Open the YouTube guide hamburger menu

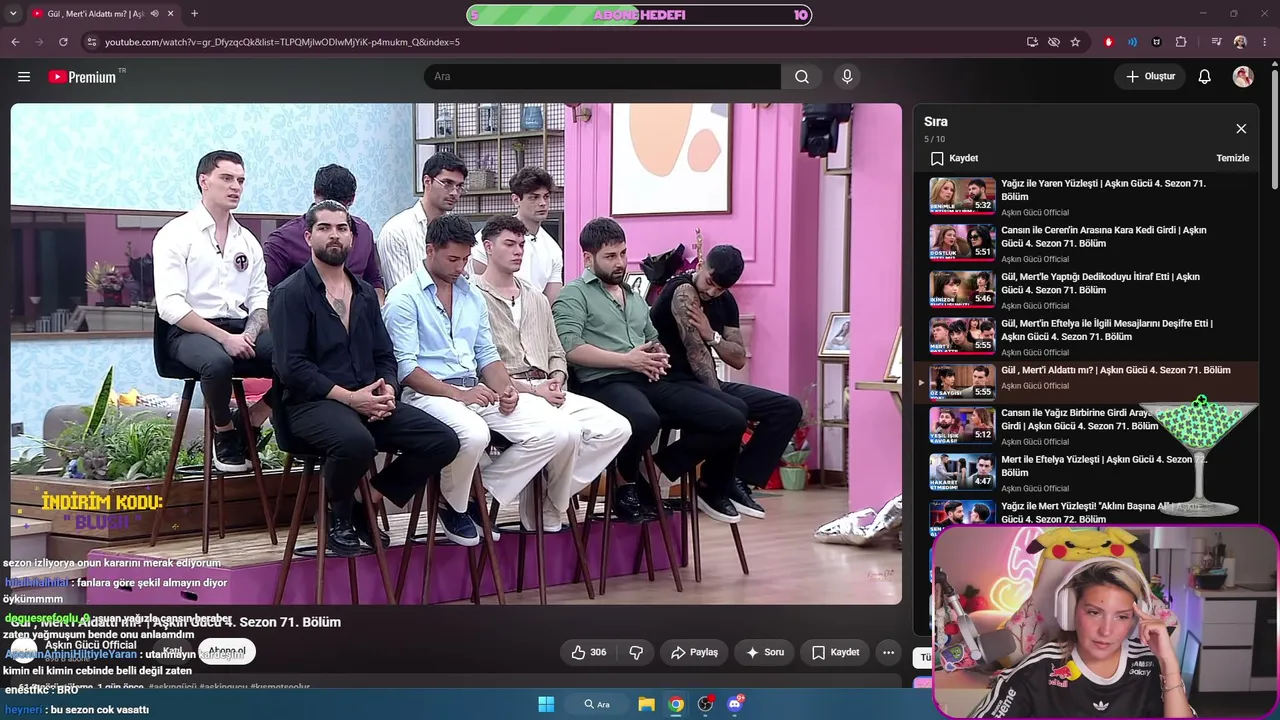point(24,77)
